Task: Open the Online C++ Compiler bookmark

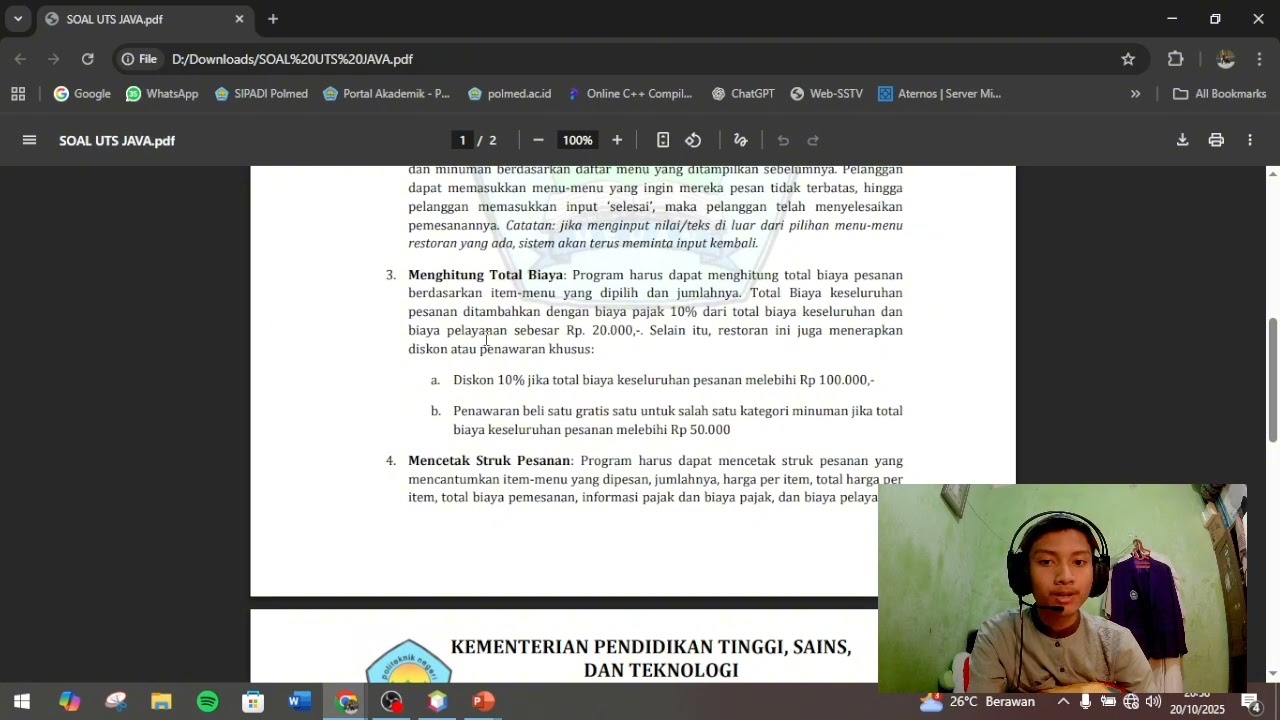Action: coord(629,94)
